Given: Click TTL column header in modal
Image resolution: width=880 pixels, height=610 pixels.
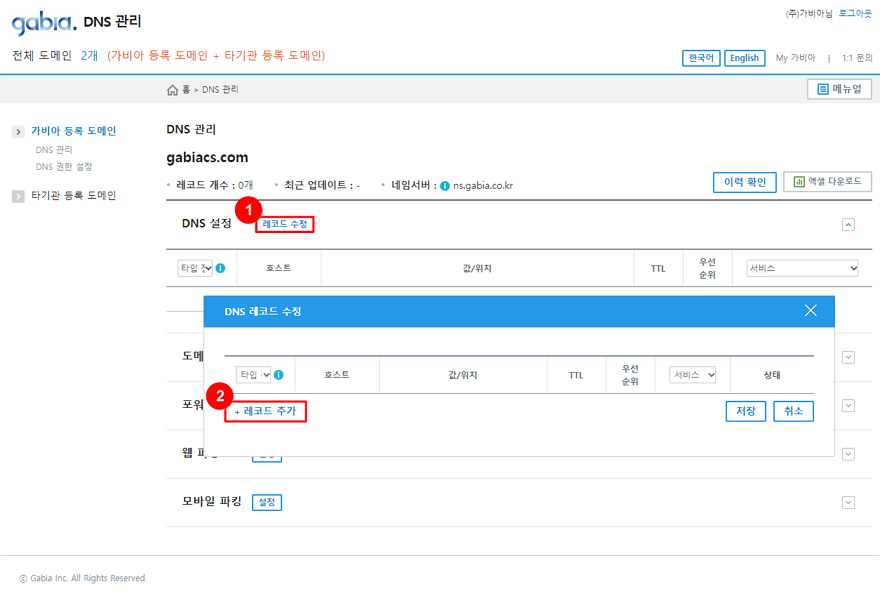Looking at the screenshot, I should point(576,375).
